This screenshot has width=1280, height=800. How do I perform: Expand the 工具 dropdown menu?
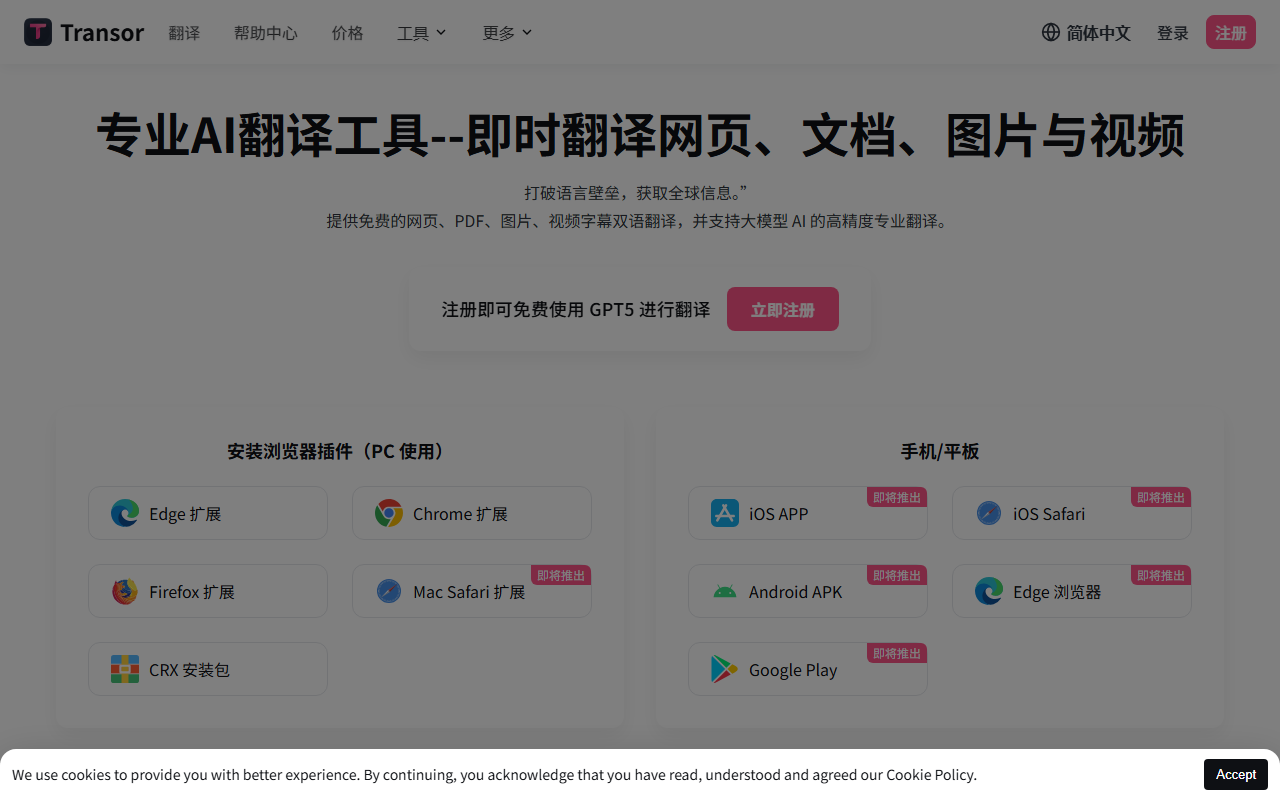pyautogui.click(x=422, y=33)
